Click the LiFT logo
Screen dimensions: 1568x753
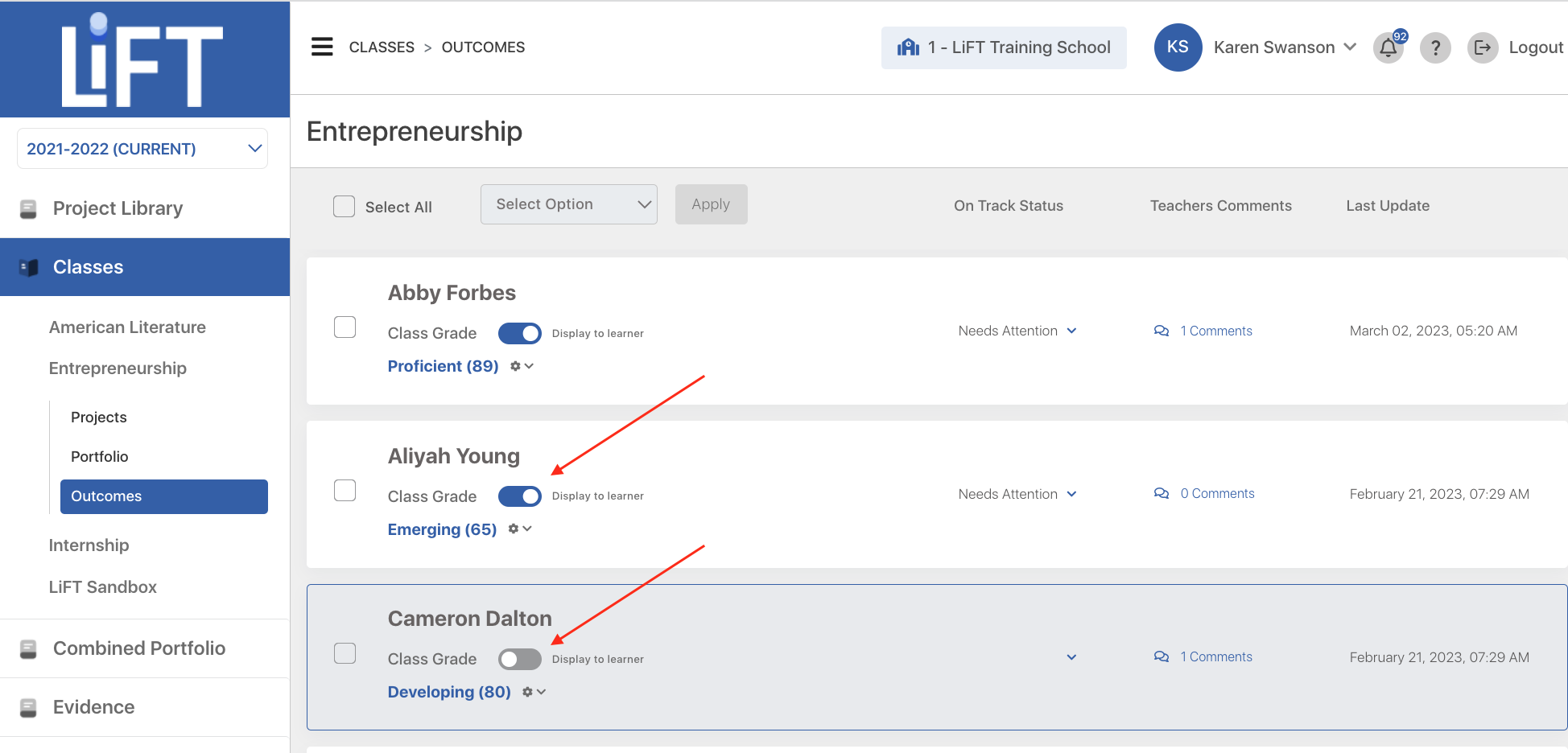(143, 60)
